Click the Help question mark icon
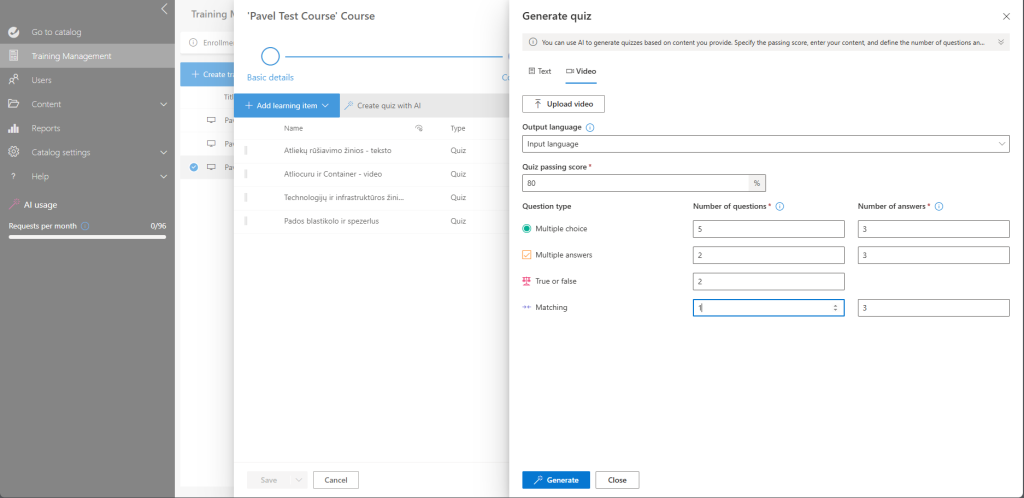 pos(13,177)
